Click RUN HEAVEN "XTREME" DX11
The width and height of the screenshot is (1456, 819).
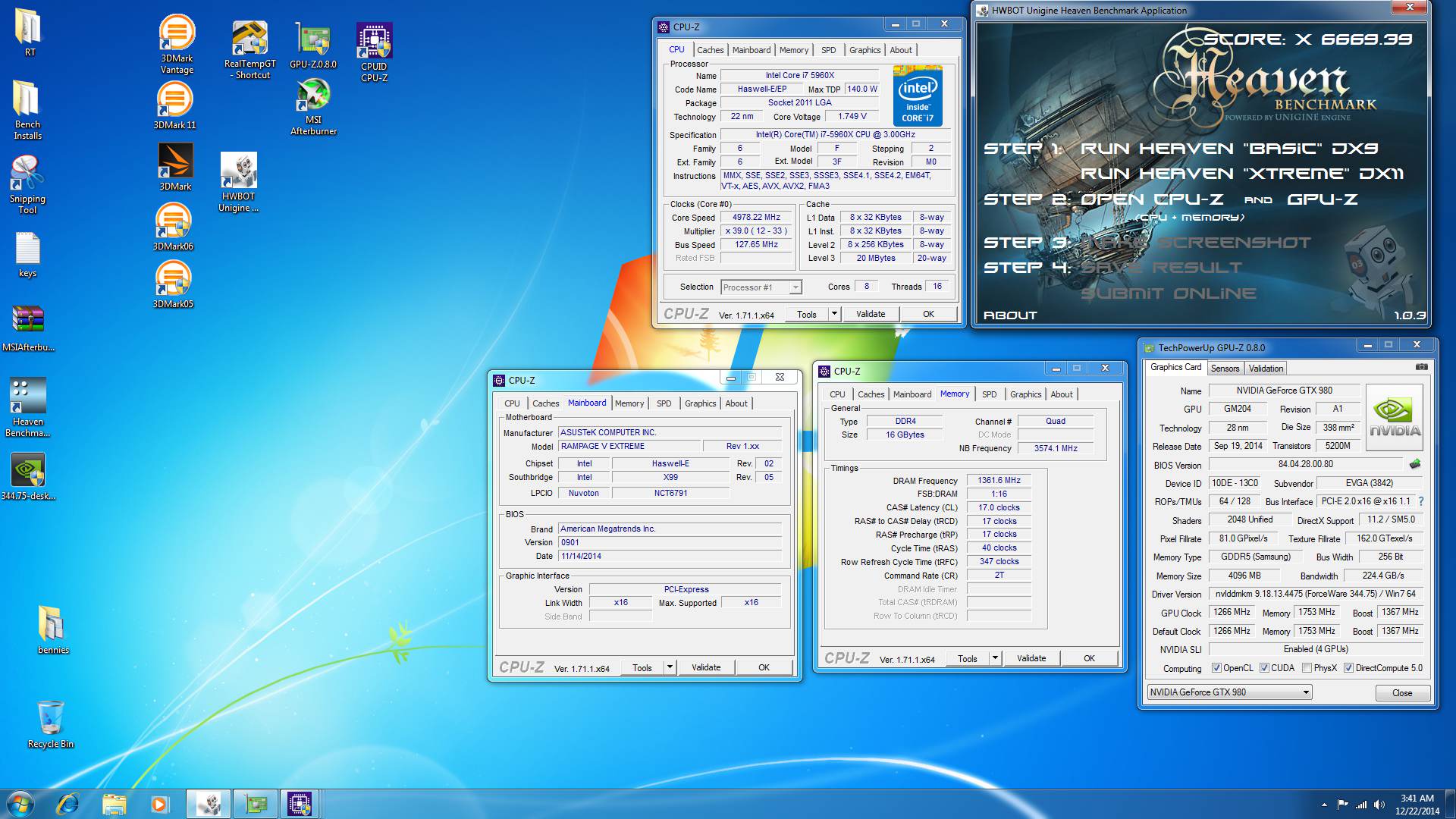coord(1242,174)
